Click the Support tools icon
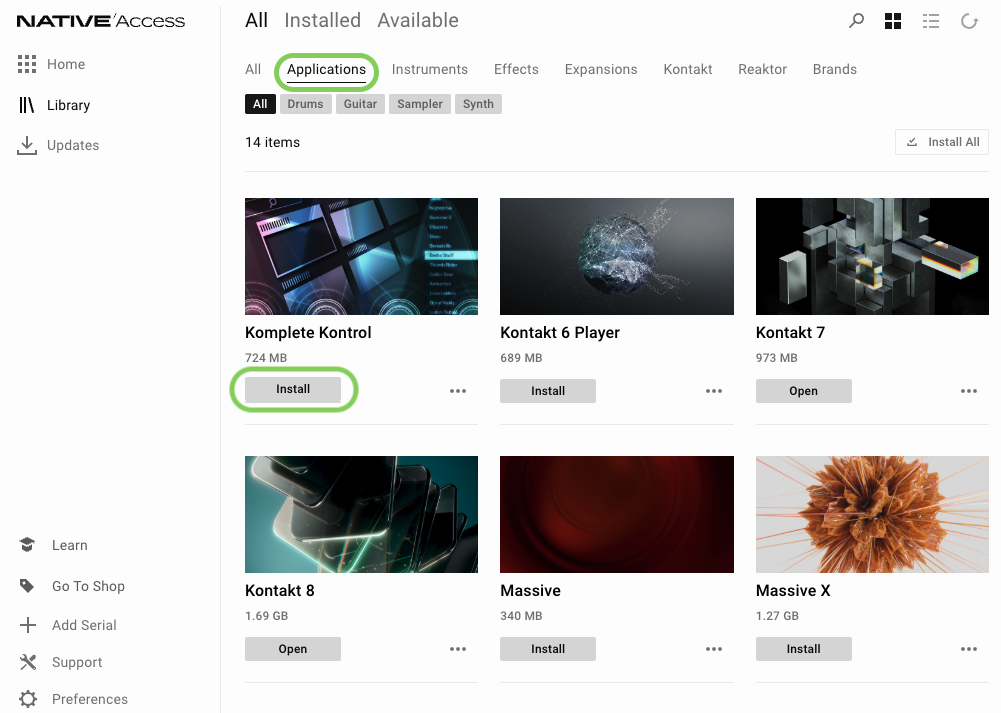 (27, 662)
